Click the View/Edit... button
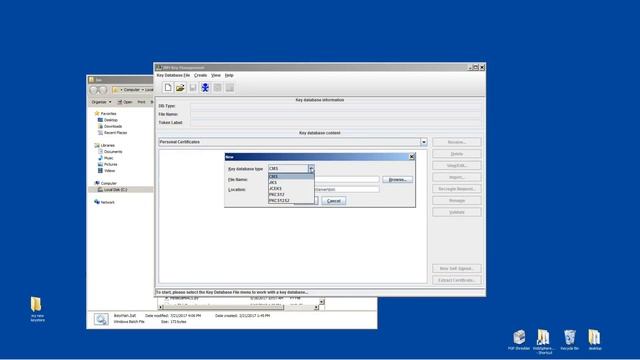640x360 pixels. [457, 165]
